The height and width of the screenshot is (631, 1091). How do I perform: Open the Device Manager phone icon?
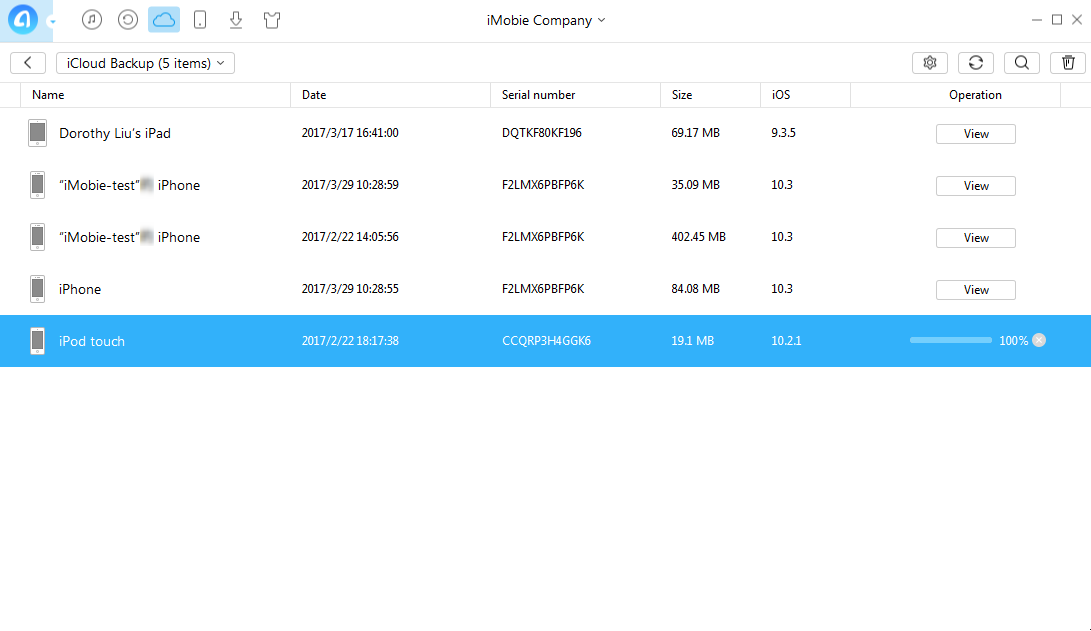200,19
